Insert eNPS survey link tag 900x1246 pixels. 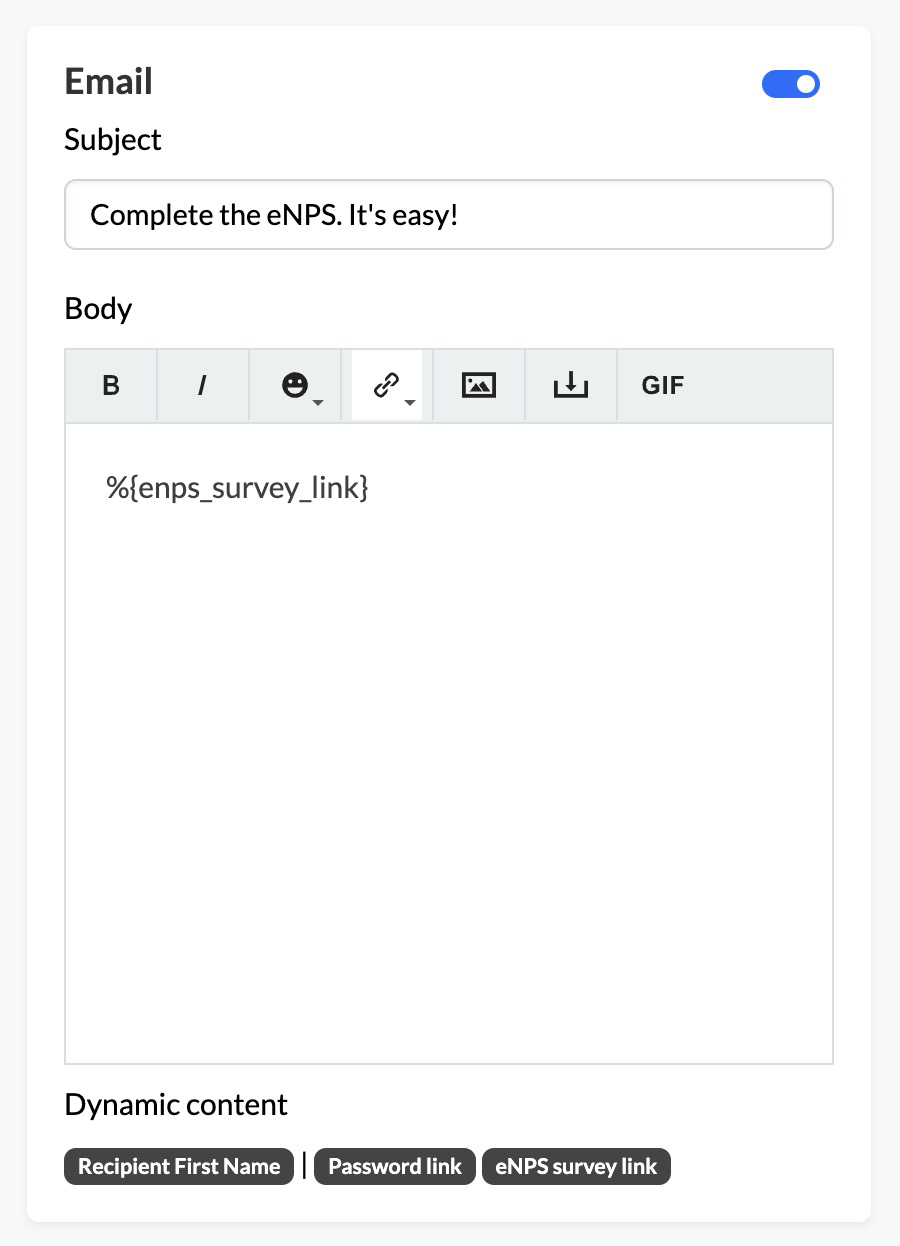pyautogui.click(x=576, y=1166)
